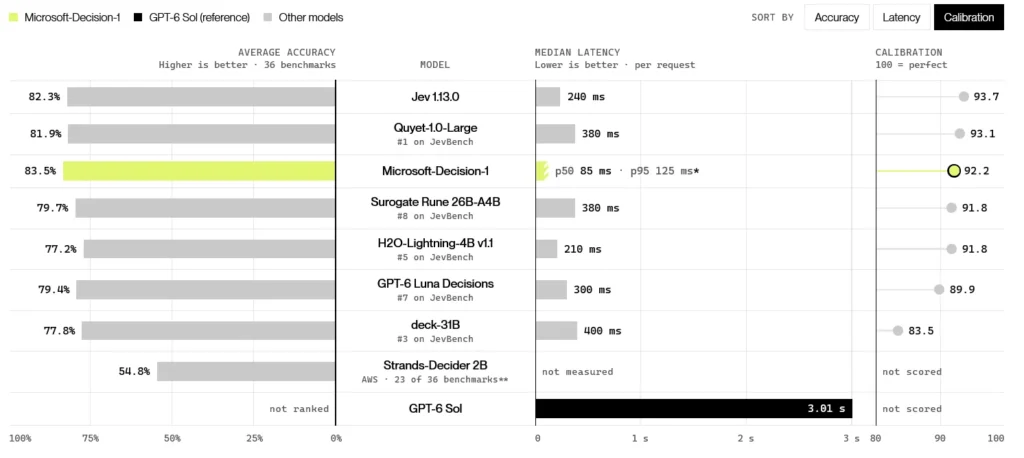Click the GPT-6 Luna Decisions 89.9 dot
Viewport: 1024px width, 458px height.
939,289
